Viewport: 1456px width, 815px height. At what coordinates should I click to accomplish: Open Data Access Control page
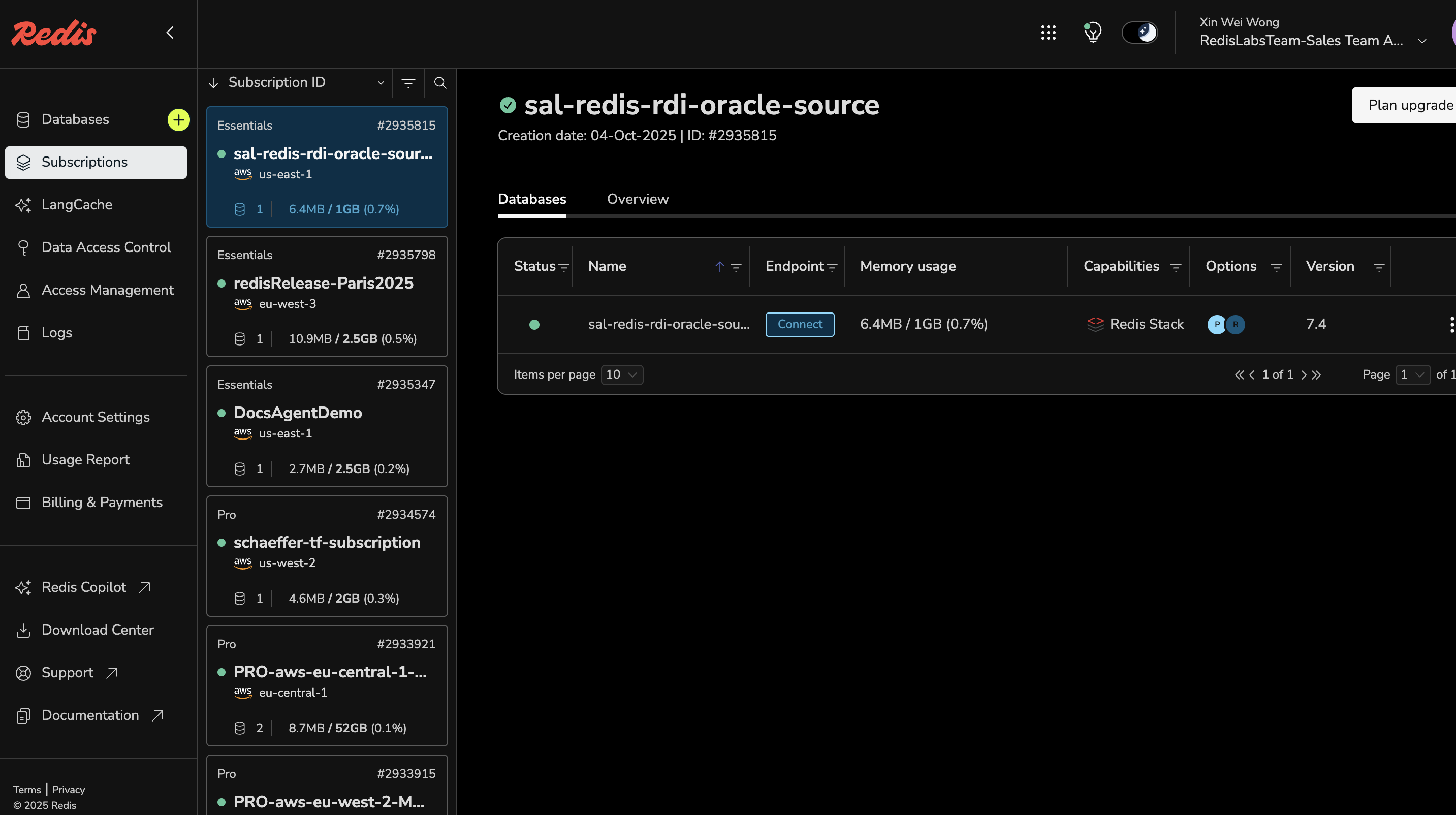(106, 247)
